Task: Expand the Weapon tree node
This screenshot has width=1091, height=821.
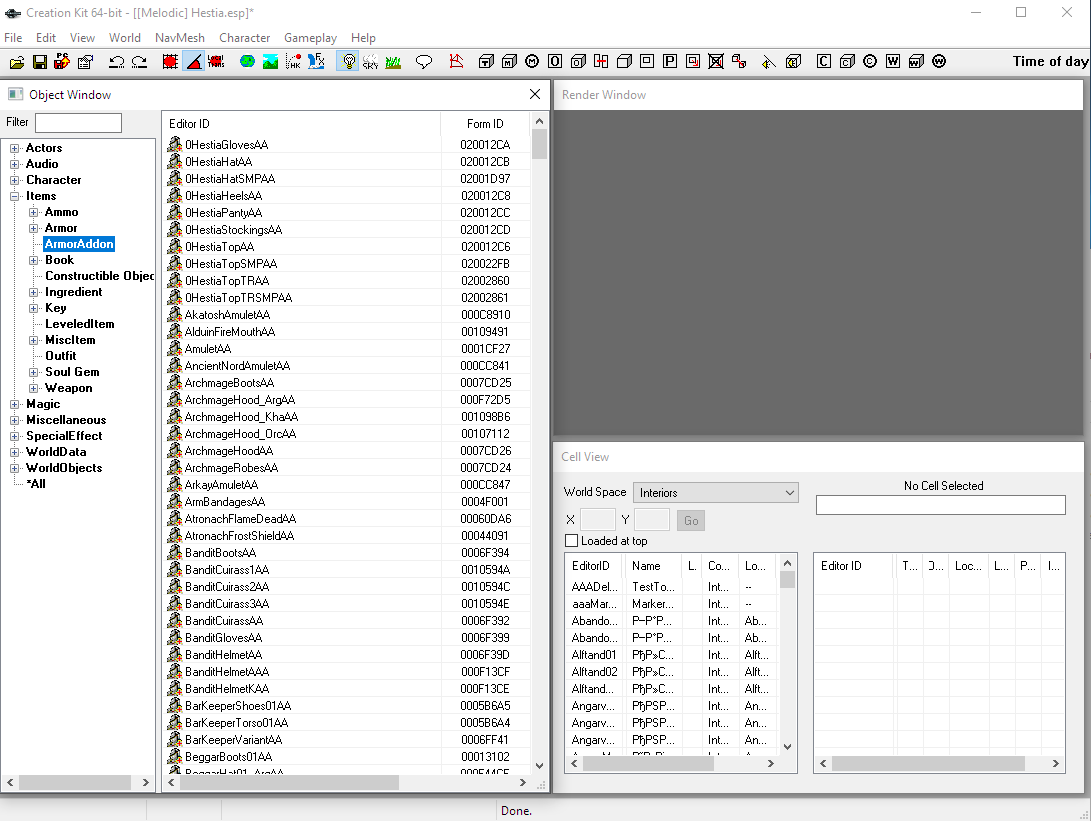Action: tap(34, 389)
